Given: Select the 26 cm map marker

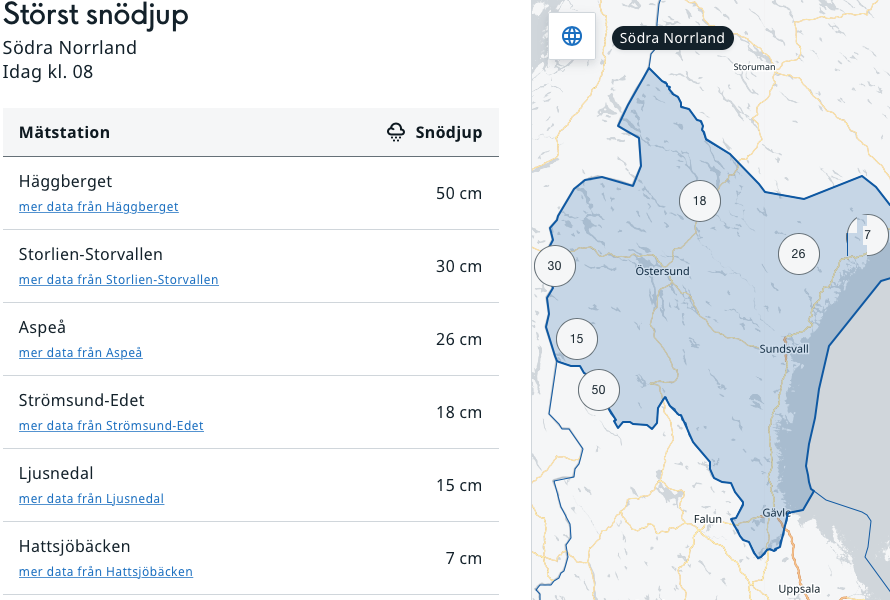Looking at the screenshot, I should (x=798, y=254).
